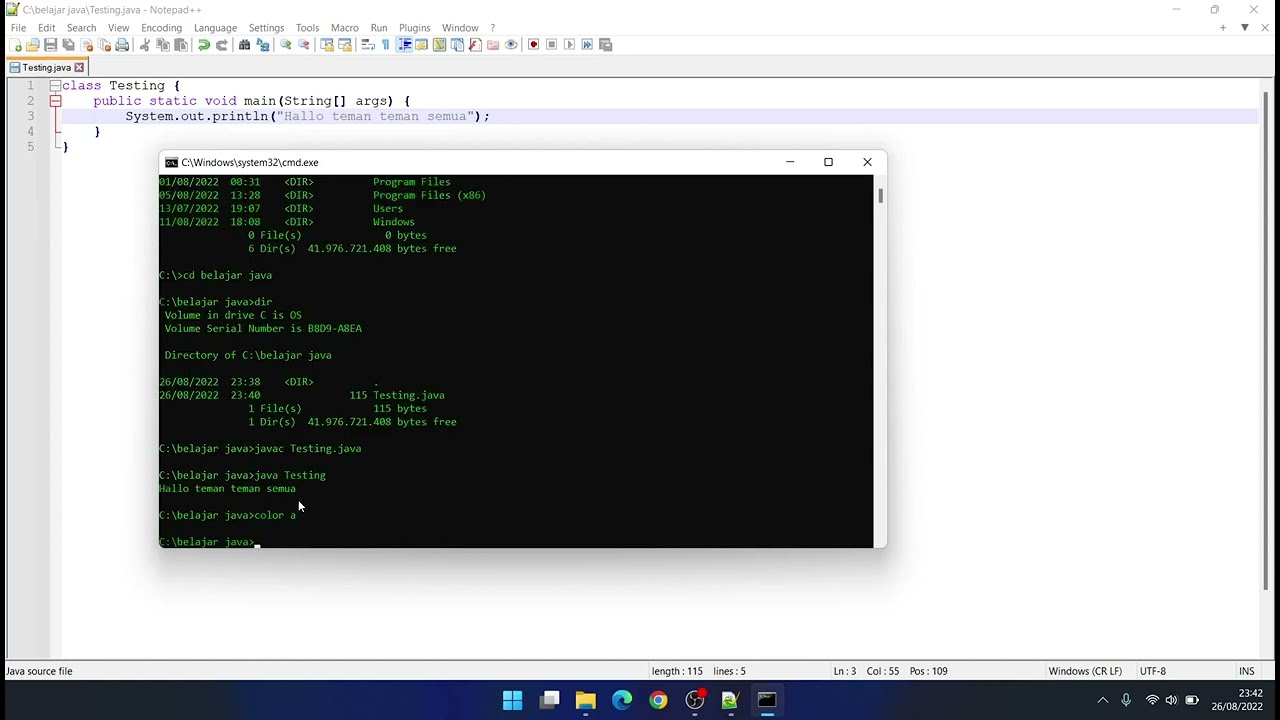1280x720 pixels.
Task: Click 'Java source file' status text
Action: point(39,671)
